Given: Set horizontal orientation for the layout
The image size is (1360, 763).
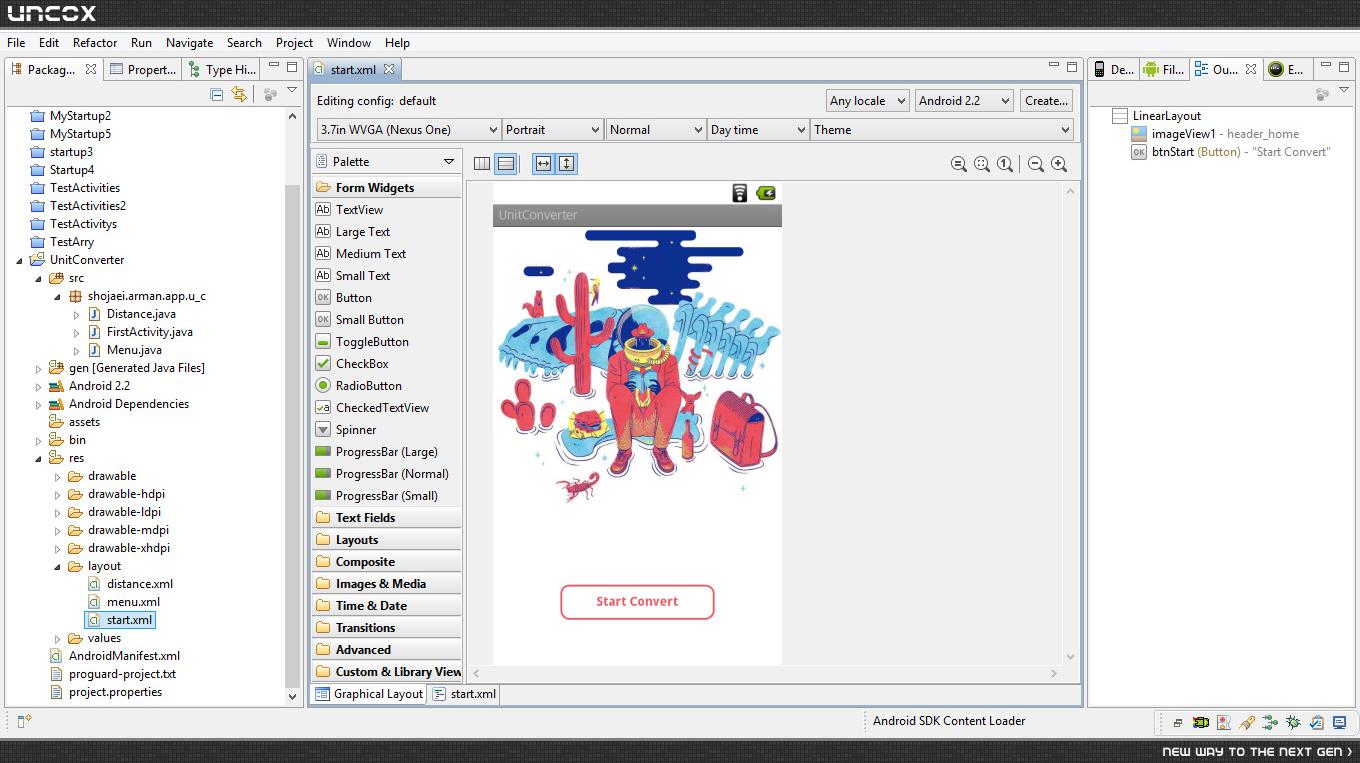Looking at the screenshot, I should (482, 163).
